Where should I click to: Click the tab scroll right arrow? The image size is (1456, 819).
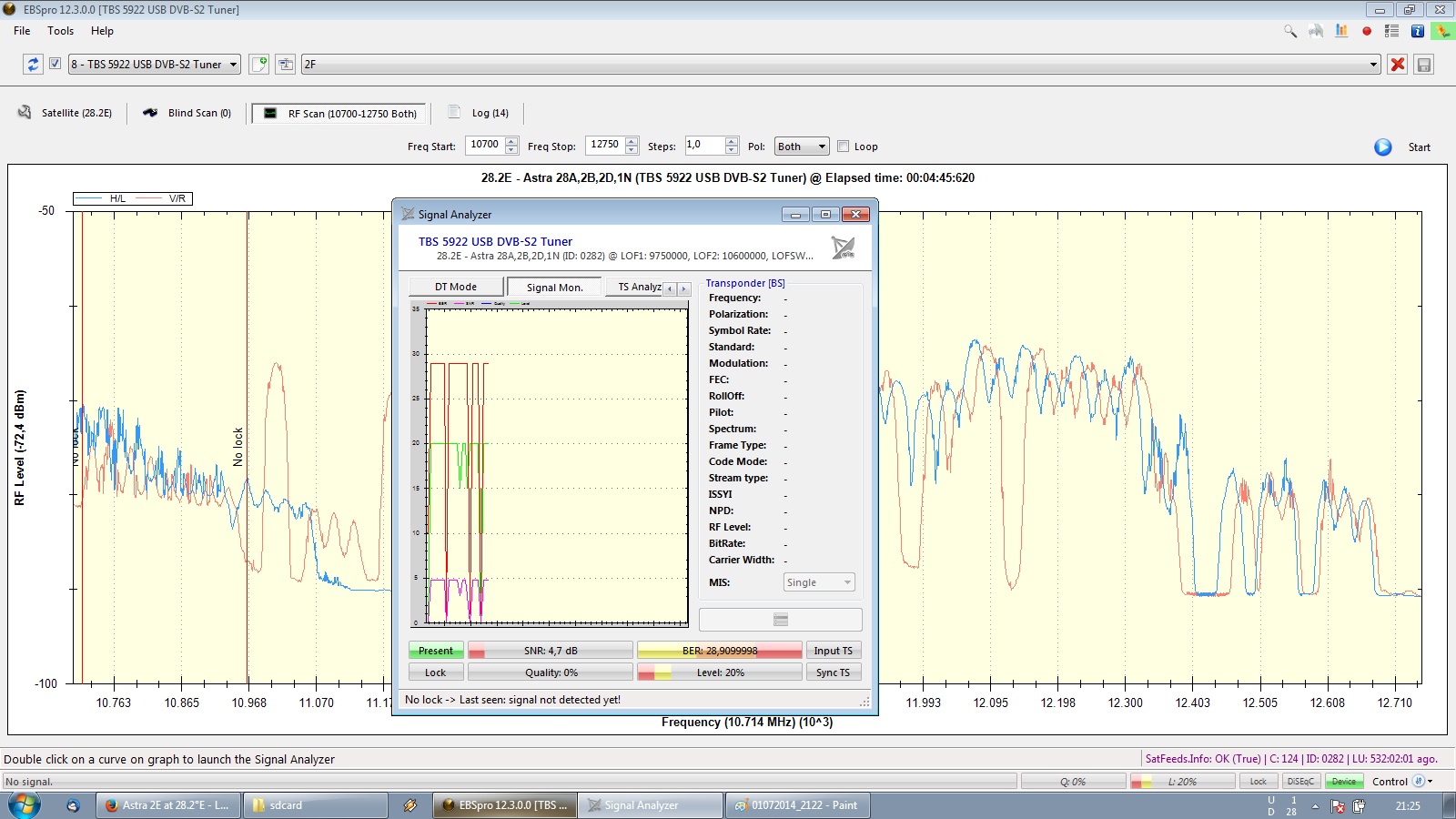point(684,288)
